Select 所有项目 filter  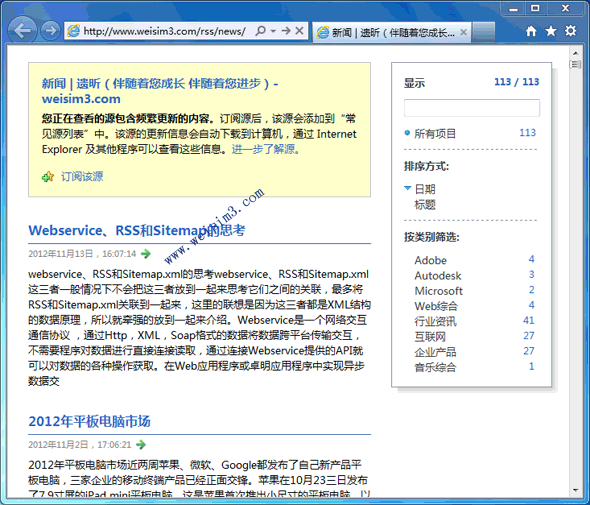tap(435, 134)
